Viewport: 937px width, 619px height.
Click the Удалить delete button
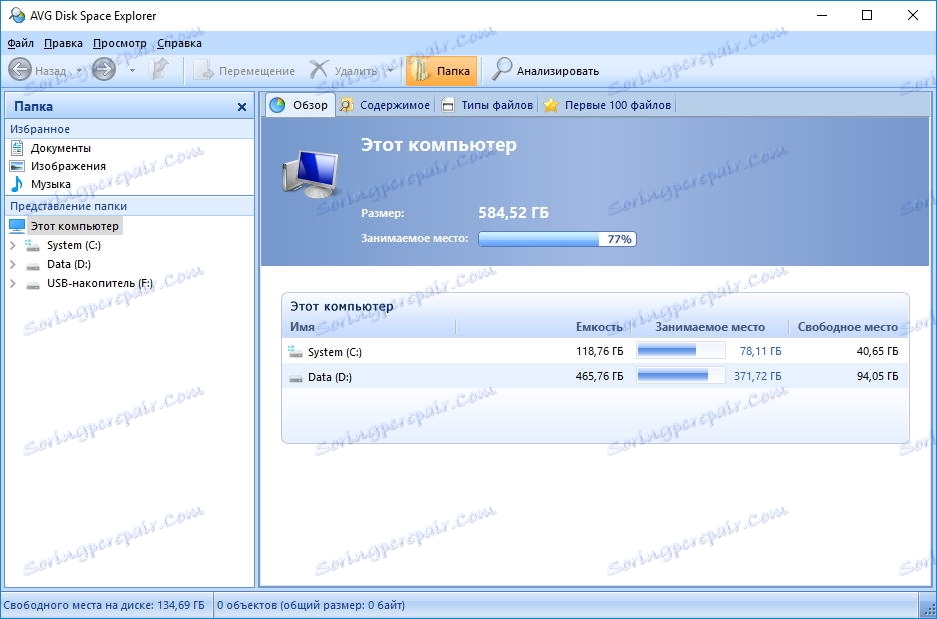344,71
